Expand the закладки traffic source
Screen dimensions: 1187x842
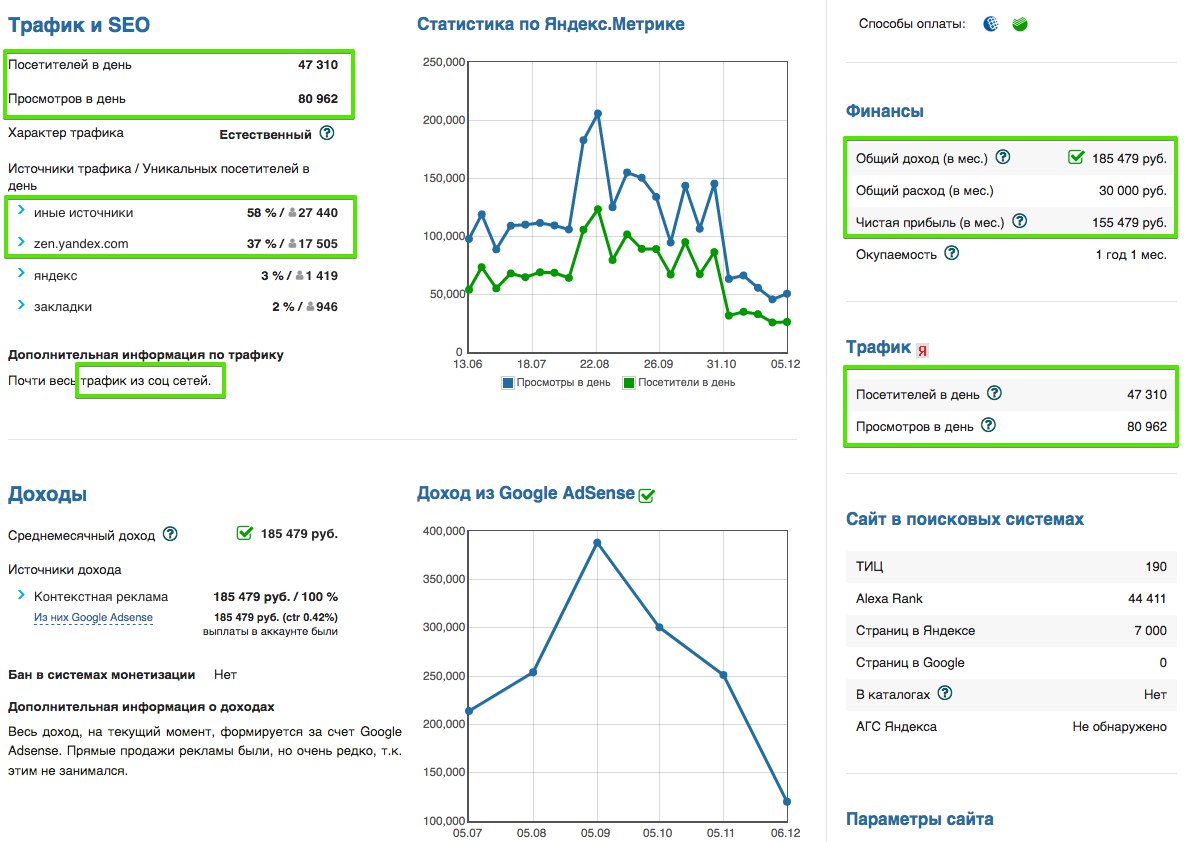[21, 304]
